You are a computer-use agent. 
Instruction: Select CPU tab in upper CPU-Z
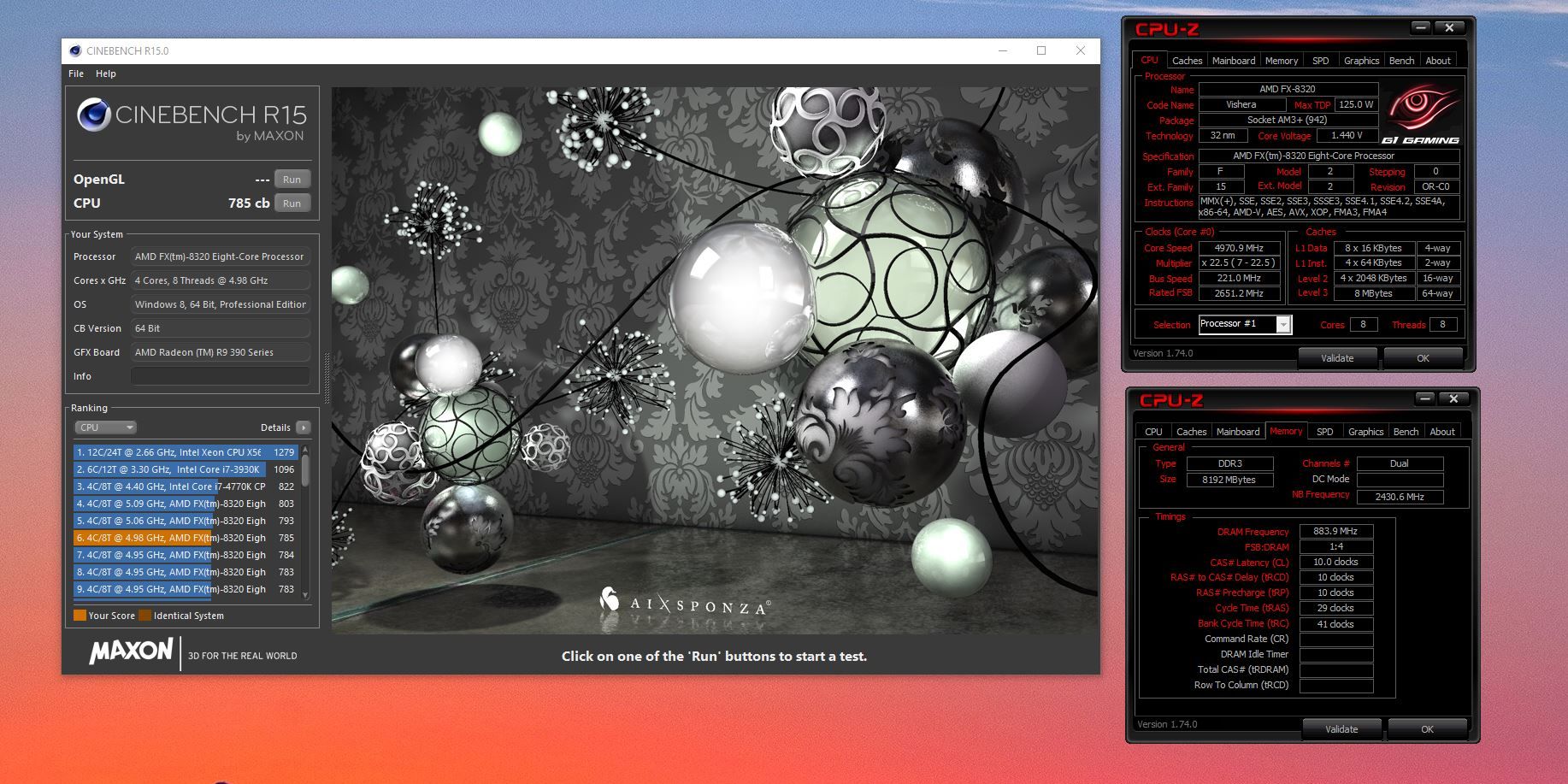click(x=1149, y=60)
